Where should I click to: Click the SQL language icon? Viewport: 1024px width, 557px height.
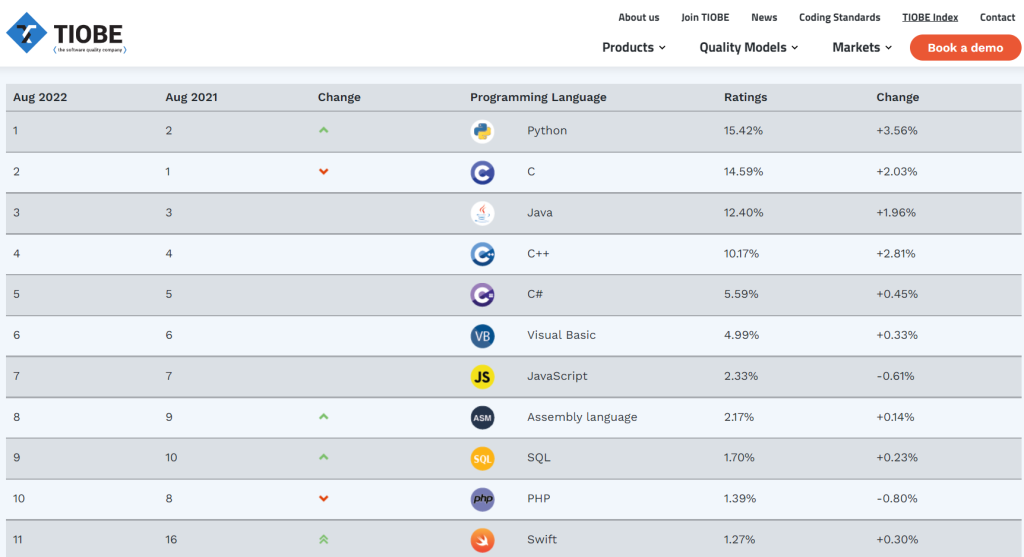tap(482, 459)
